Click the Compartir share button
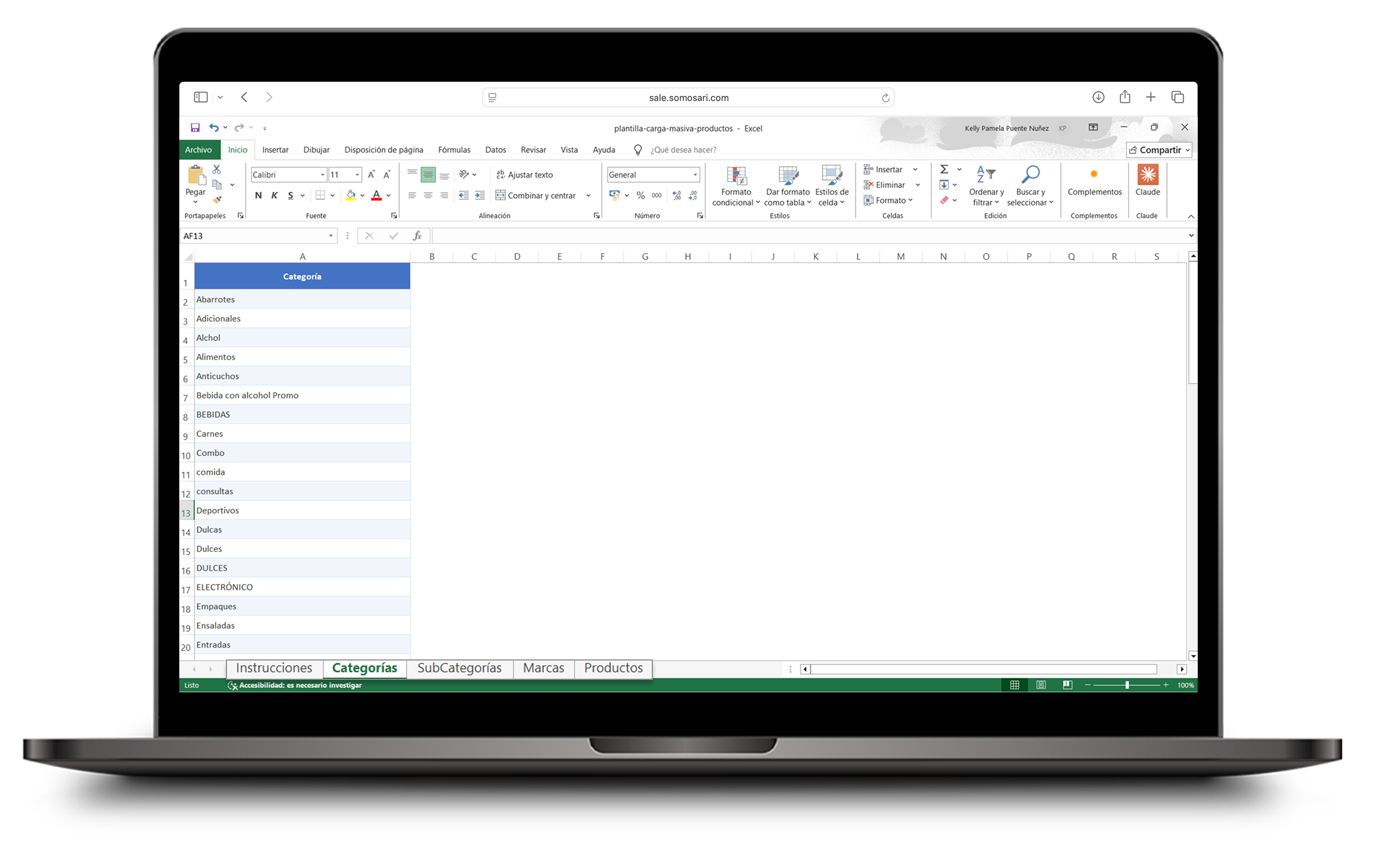The height and width of the screenshot is (858, 1400). (x=1160, y=150)
